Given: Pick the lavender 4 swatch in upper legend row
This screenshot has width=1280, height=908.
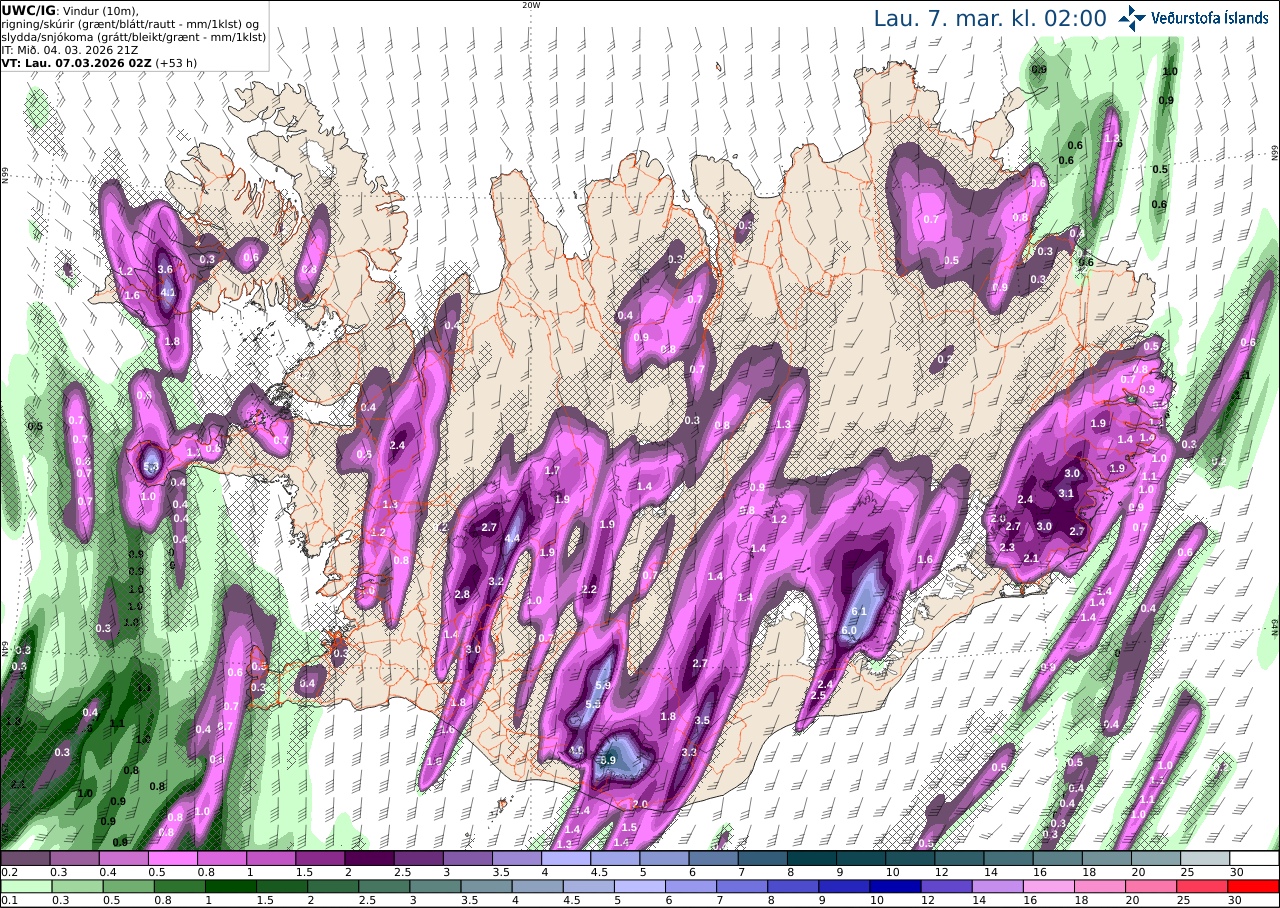Looking at the screenshot, I should point(566,858).
